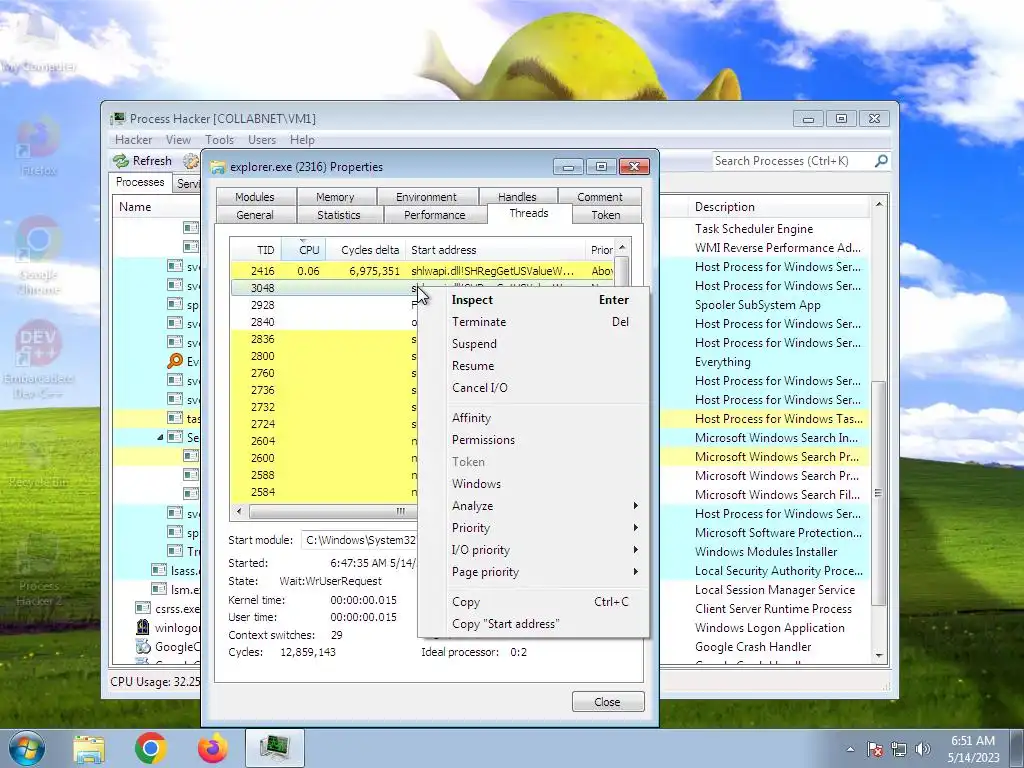Open the Users menu
Screen dimensions: 1024x768
point(262,140)
